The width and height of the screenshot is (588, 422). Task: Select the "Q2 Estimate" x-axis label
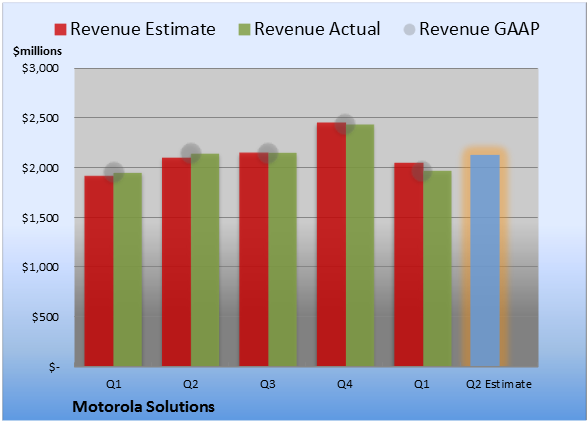(x=499, y=384)
